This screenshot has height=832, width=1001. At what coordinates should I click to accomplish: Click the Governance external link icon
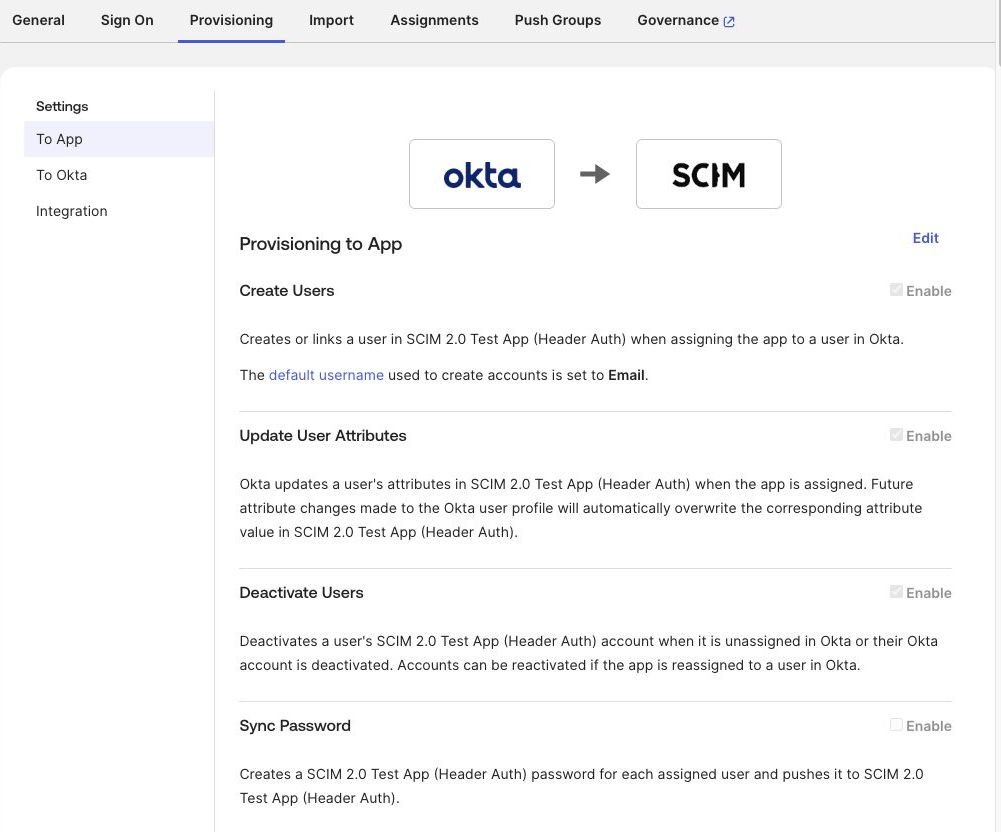click(729, 22)
